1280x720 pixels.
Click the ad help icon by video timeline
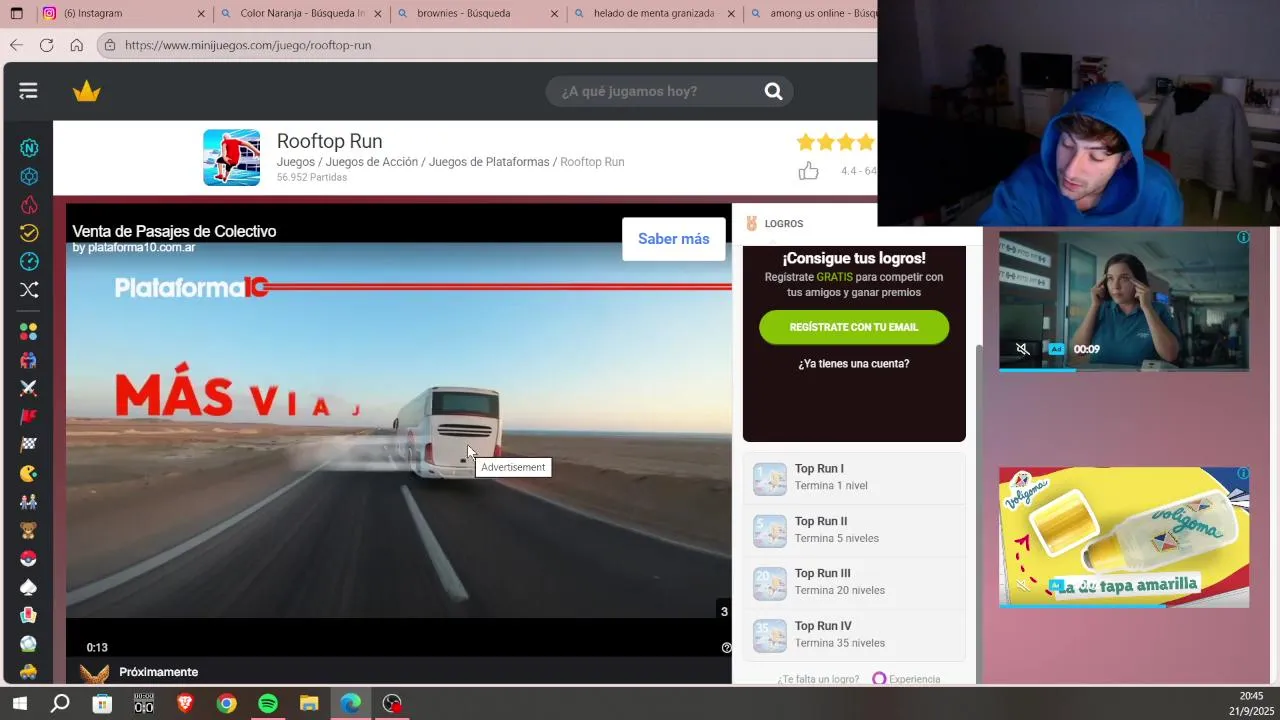click(726, 647)
